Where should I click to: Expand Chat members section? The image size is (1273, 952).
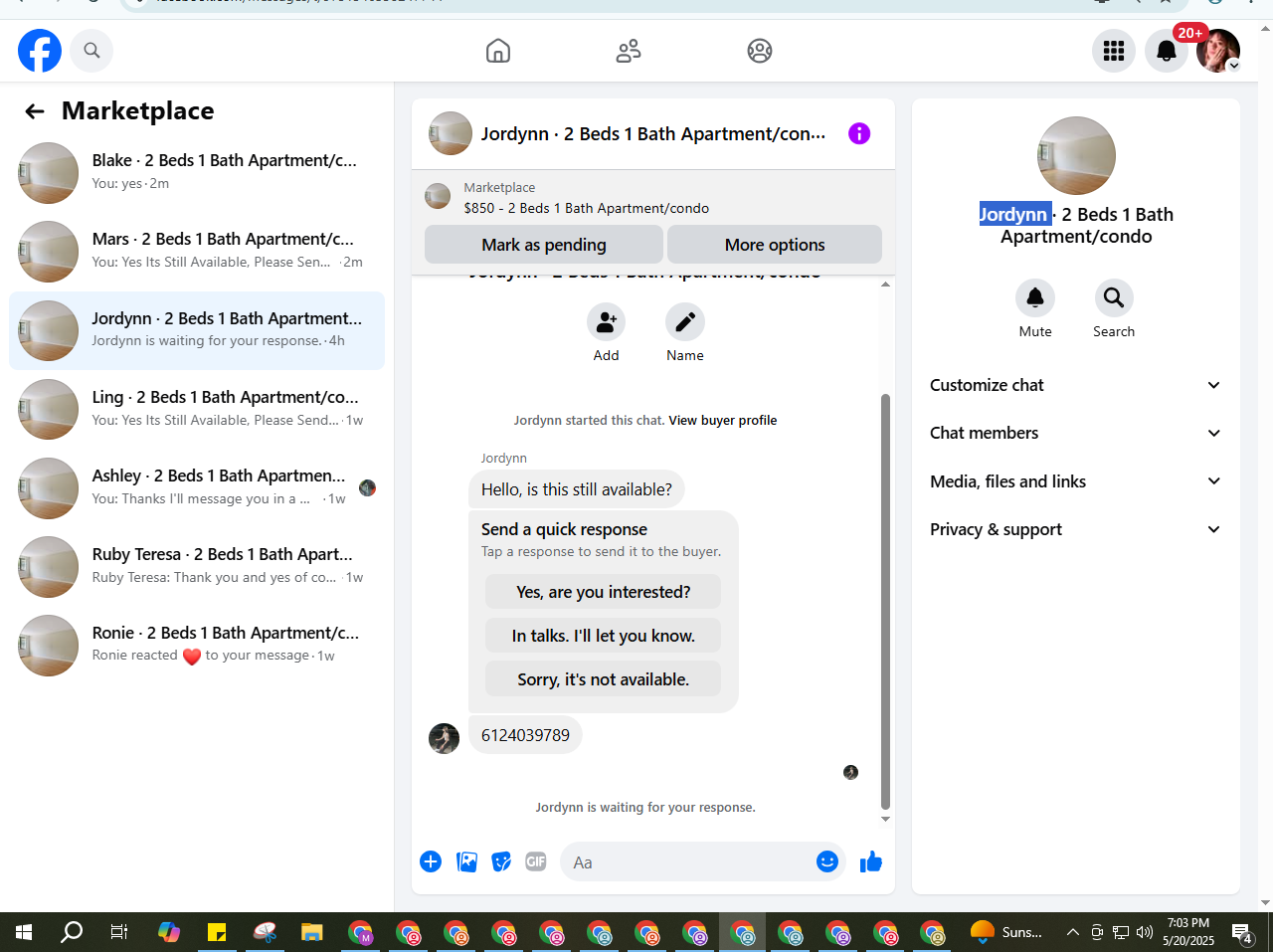(1075, 433)
